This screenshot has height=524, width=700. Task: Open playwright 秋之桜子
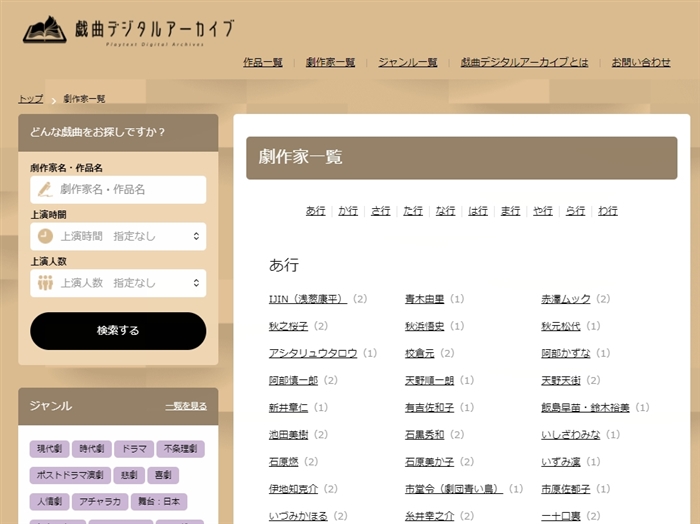pos(289,326)
